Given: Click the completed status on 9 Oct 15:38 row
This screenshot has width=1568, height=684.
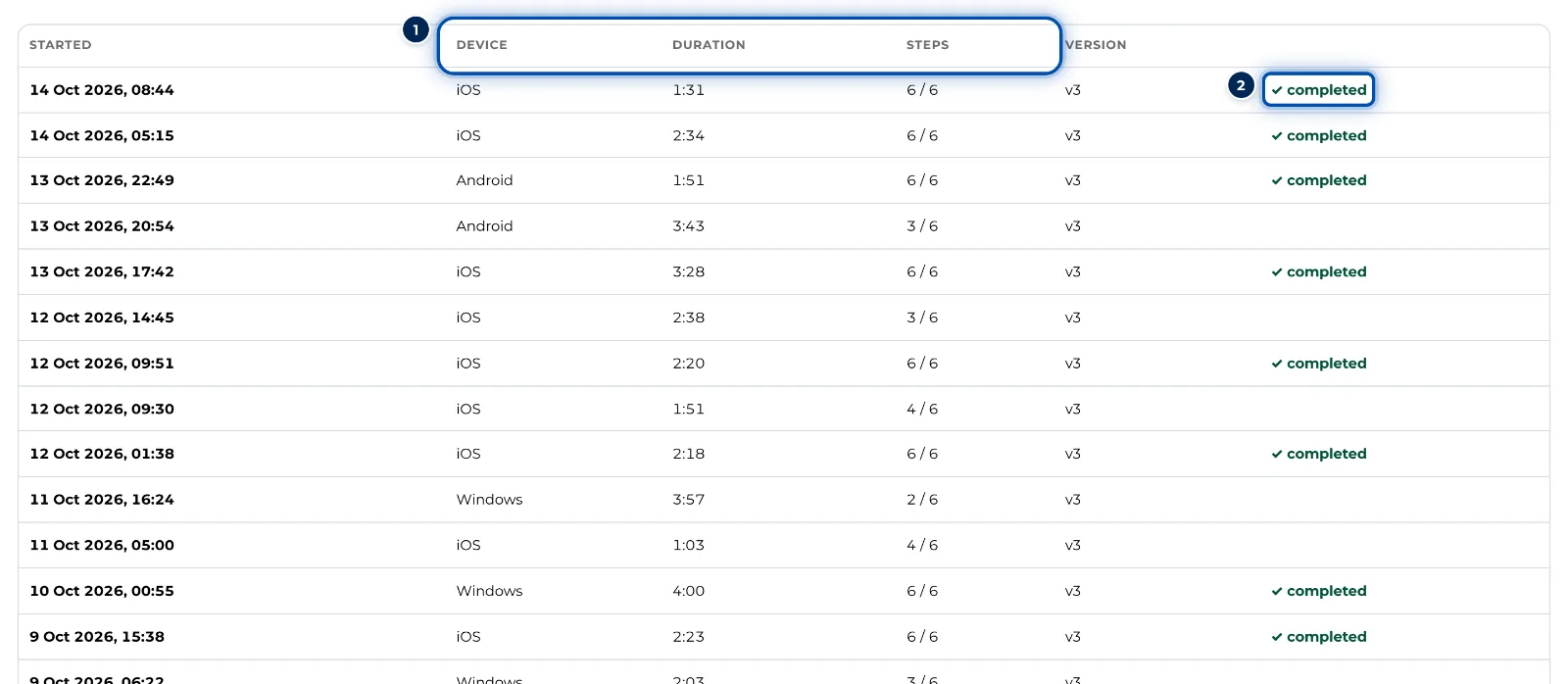Looking at the screenshot, I should coord(1318,637).
